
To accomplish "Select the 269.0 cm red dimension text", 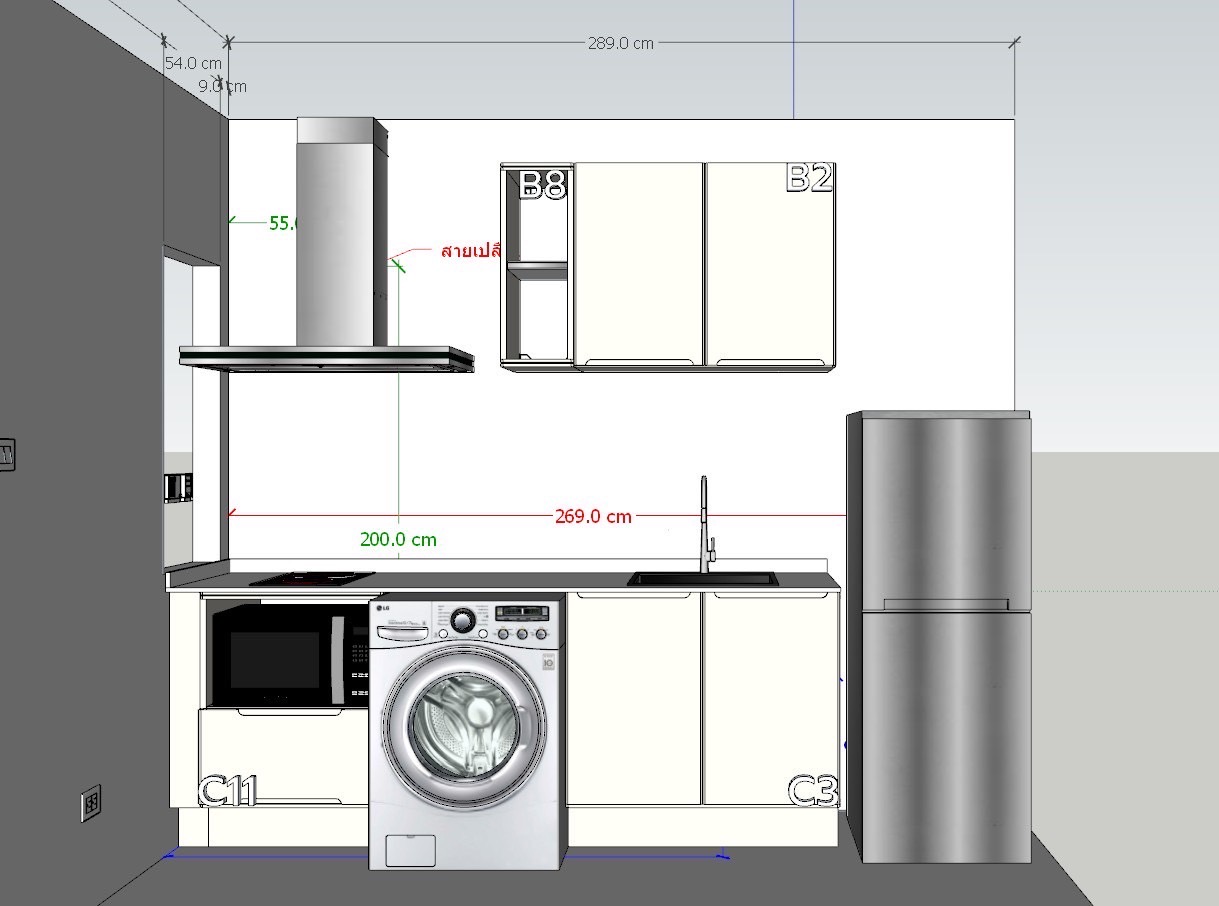I will pos(593,516).
